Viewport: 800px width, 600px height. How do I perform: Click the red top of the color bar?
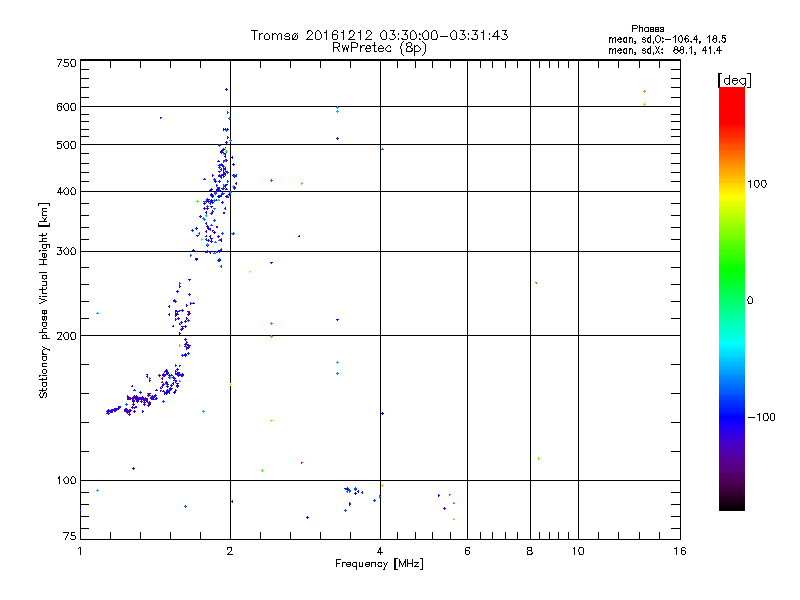[732, 97]
